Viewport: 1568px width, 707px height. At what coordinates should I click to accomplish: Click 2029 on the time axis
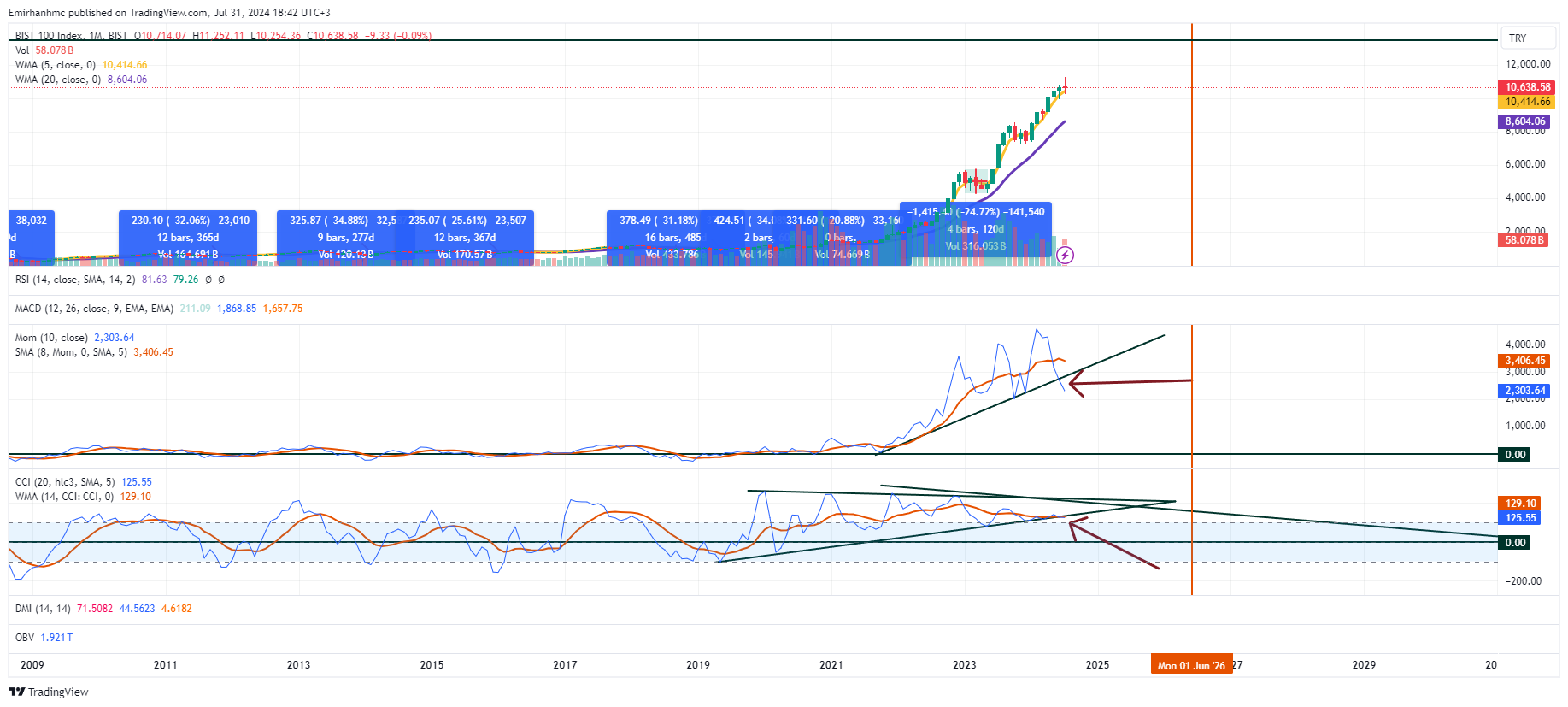[1365, 665]
